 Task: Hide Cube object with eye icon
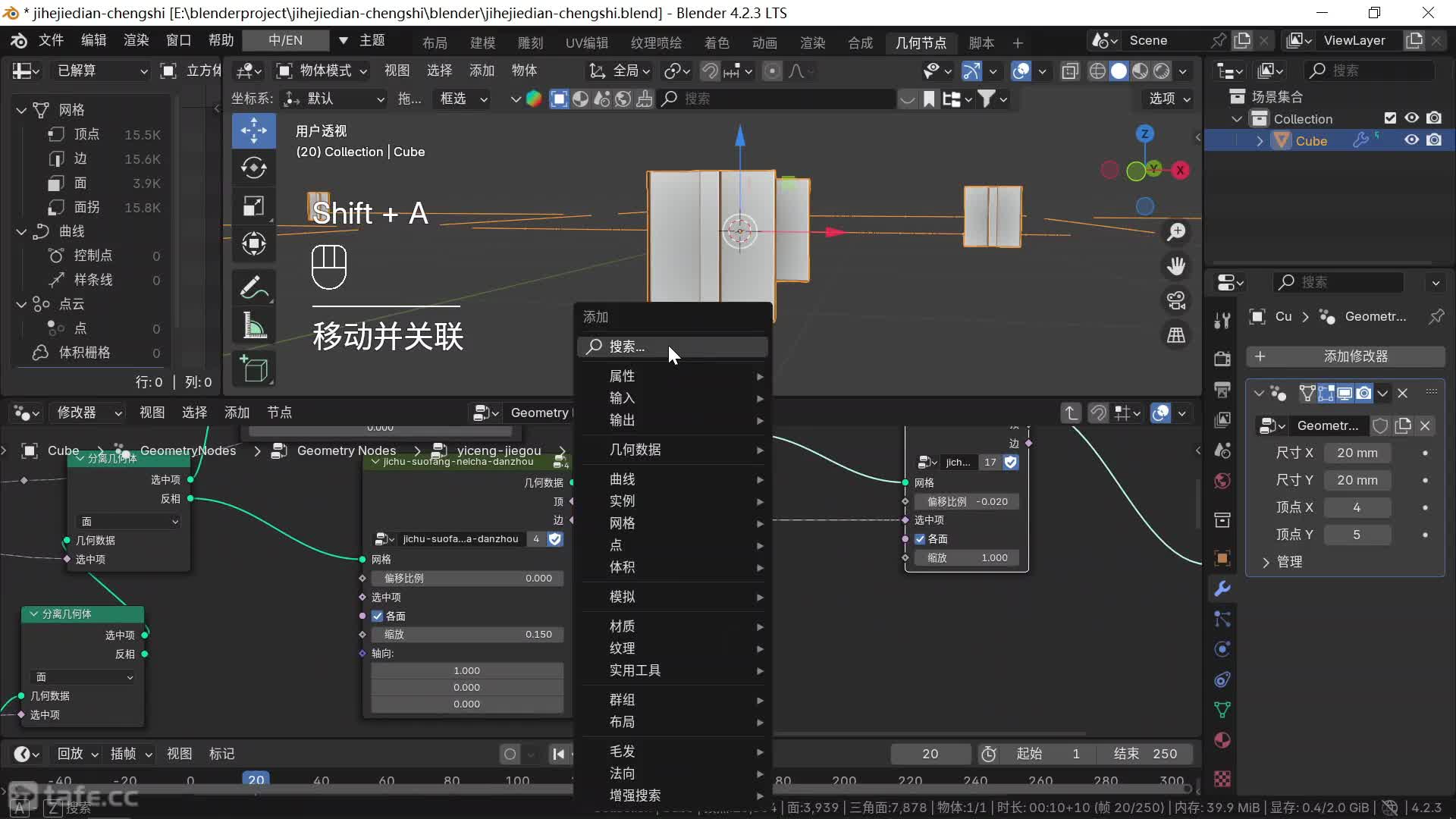click(x=1411, y=140)
